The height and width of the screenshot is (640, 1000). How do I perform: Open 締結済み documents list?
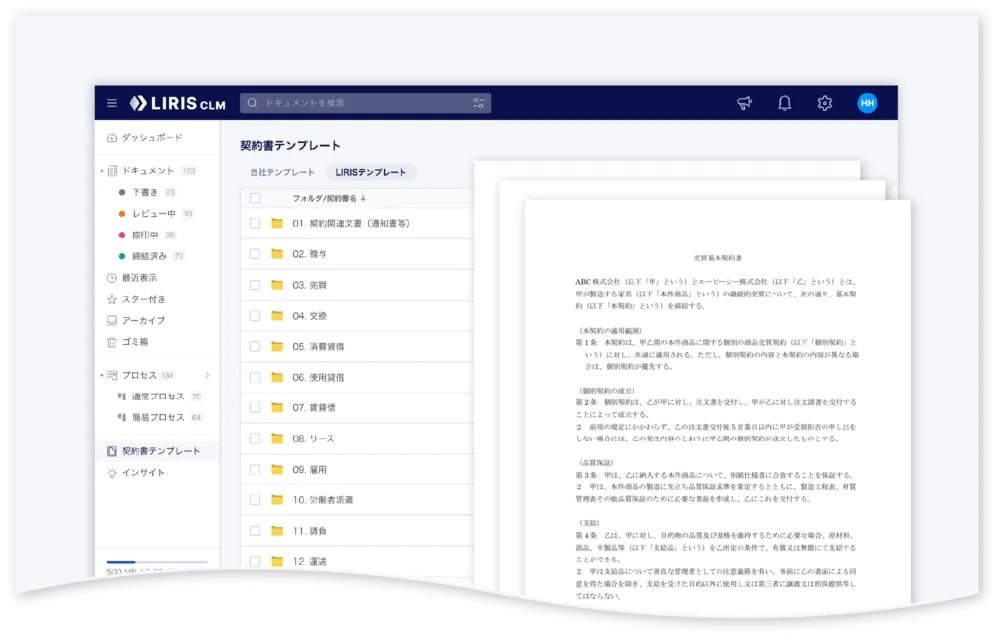(151, 256)
